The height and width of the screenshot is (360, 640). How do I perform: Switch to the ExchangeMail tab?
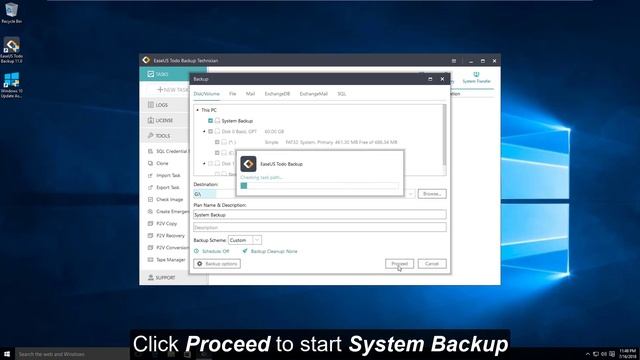click(313, 94)
